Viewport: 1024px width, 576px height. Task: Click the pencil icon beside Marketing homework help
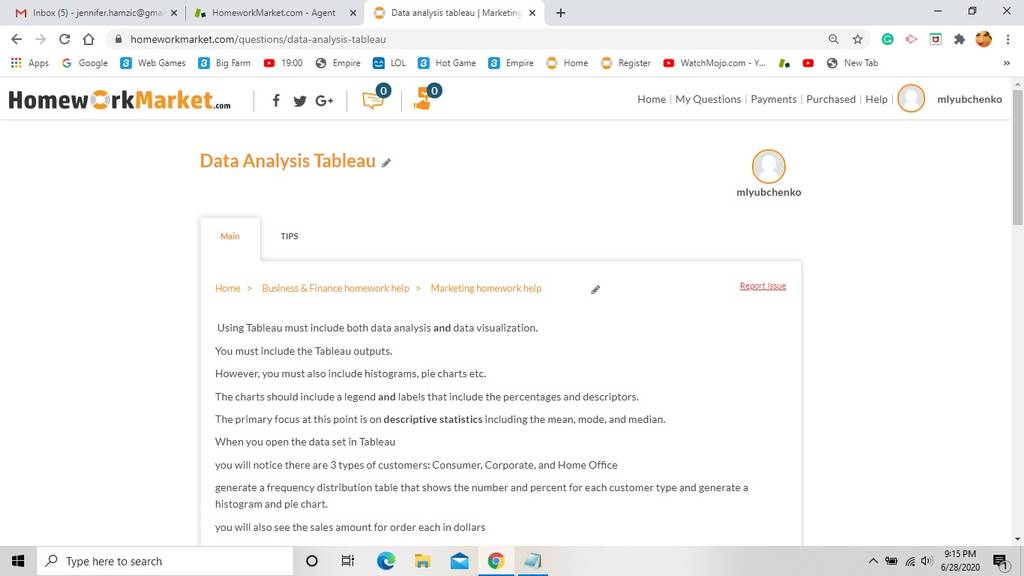click(x=595, y=289)
